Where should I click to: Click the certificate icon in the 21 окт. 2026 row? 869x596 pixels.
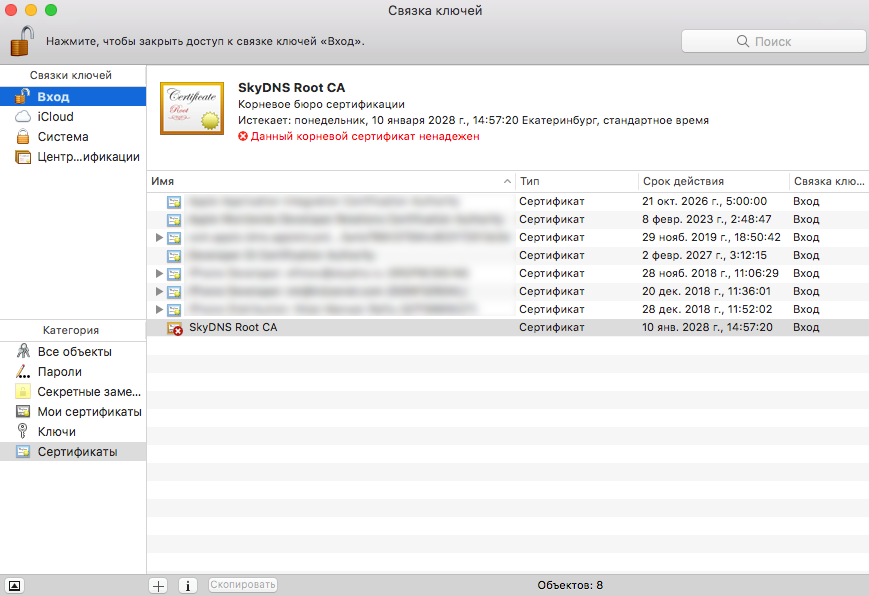point(174,202)
